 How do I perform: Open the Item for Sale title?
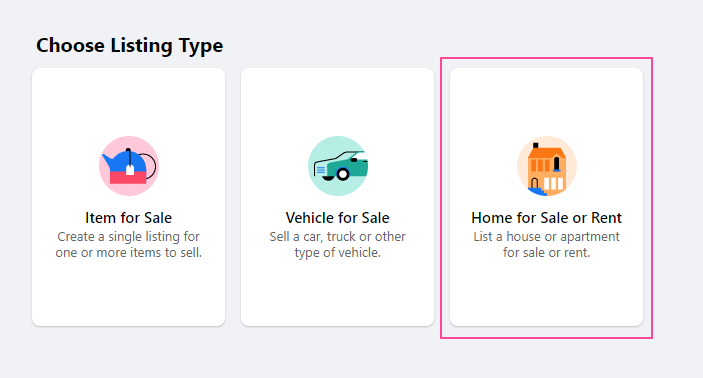coord(129,218)
